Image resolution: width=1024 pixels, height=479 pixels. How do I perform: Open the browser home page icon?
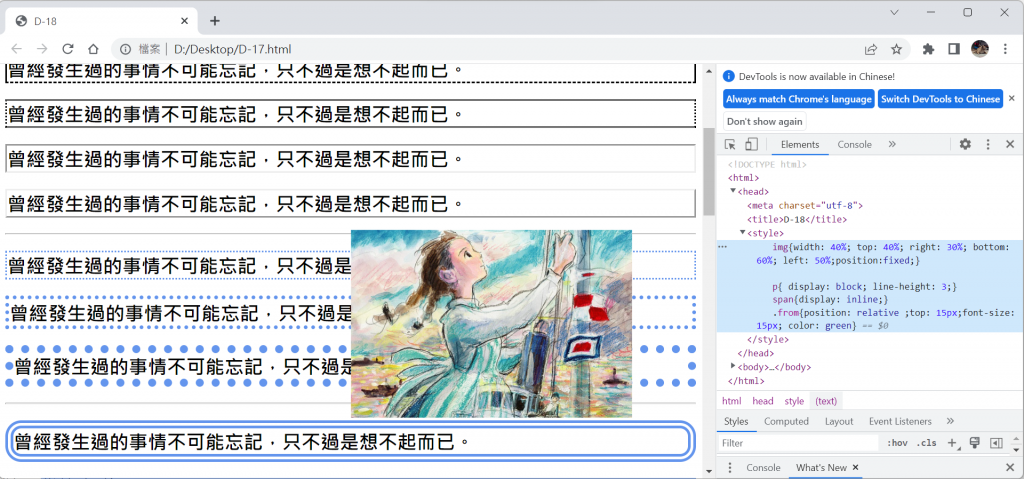[93, 49]
